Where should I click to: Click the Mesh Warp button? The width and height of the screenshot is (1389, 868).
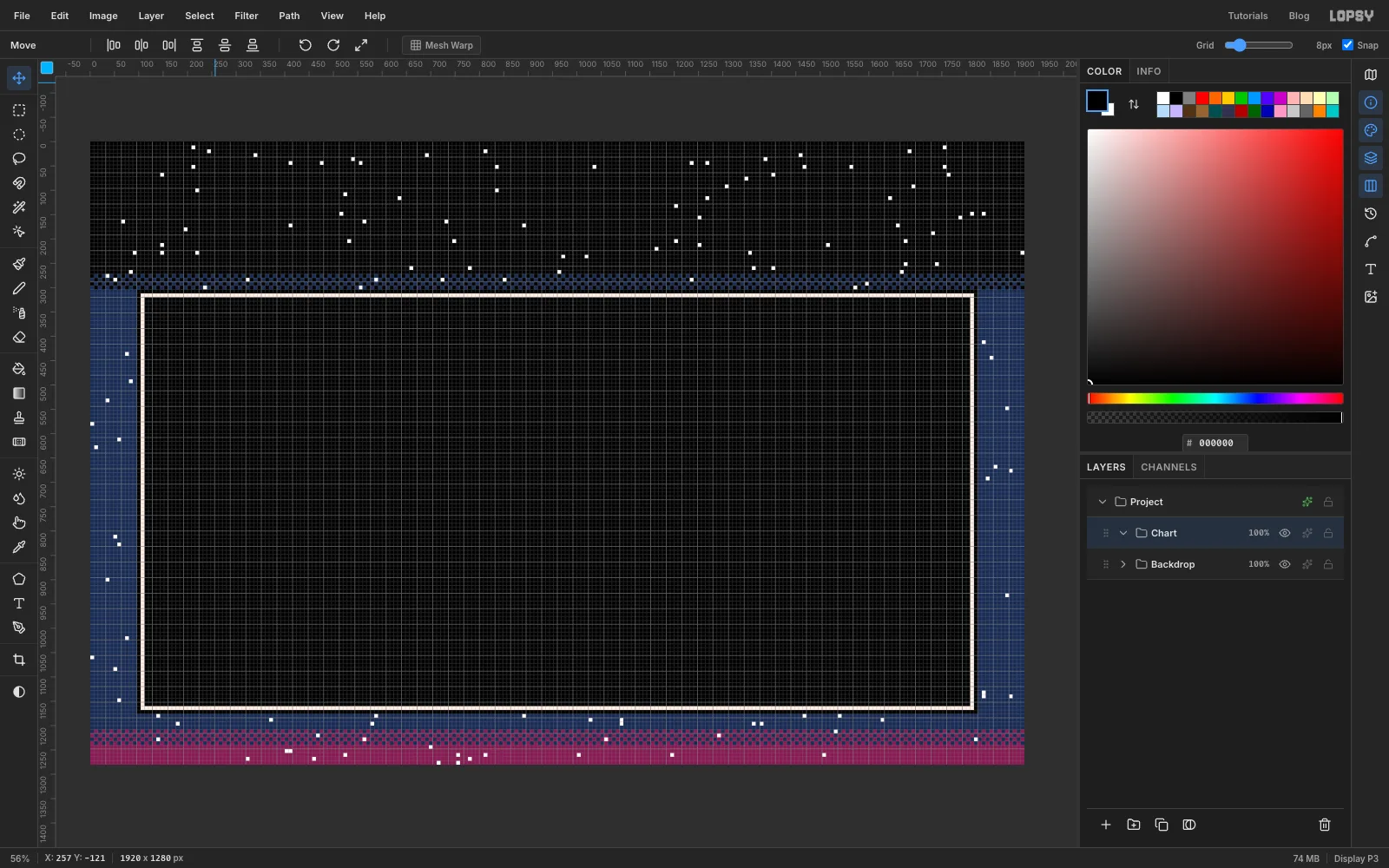442,45
